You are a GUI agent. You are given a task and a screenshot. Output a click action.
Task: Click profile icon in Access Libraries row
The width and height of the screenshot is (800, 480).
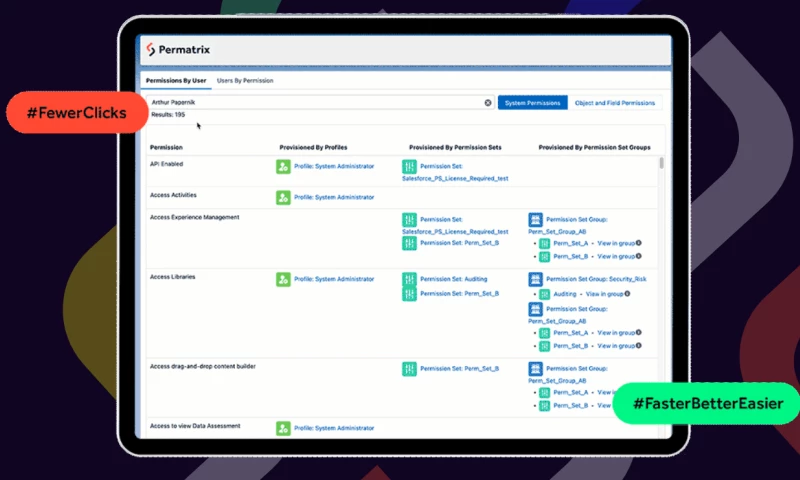point(283,279)
